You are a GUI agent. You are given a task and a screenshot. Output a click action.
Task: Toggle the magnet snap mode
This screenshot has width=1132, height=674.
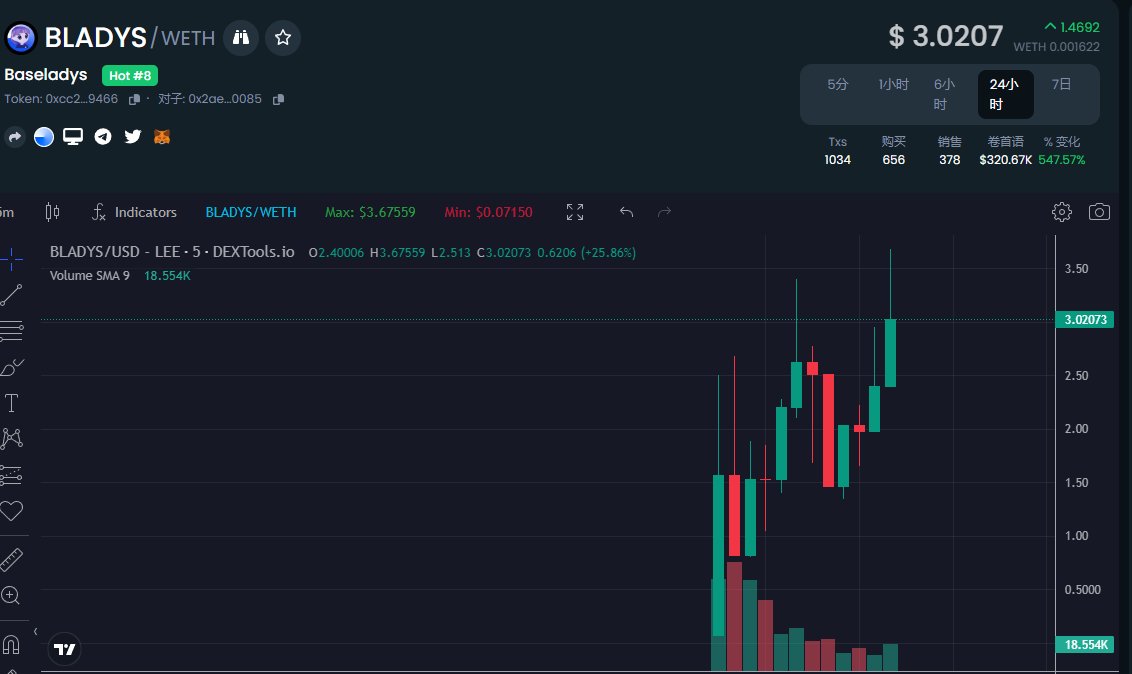[12, 644]
